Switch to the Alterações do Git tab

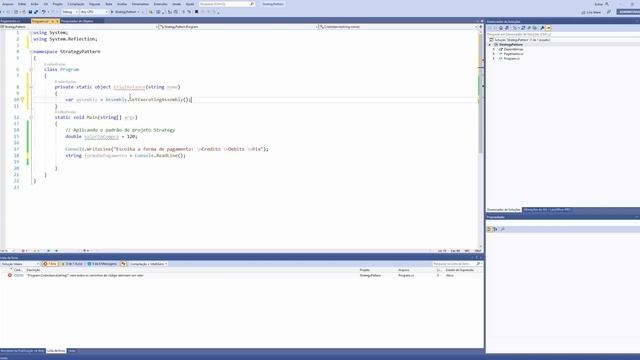pyautogui.click(x=547, y=210)
